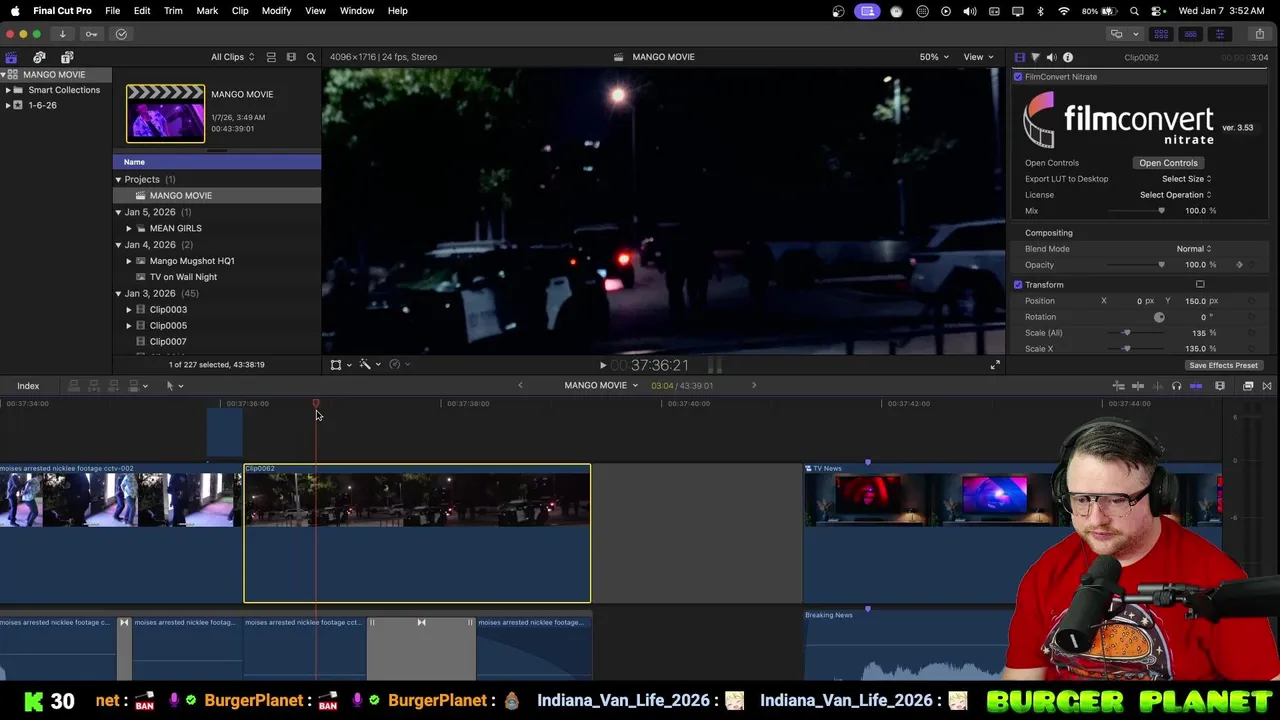This screenshot has width=1280, height=720.
Task: Show the Color inspector triangle icon
Action: [x=1035, y=57]
